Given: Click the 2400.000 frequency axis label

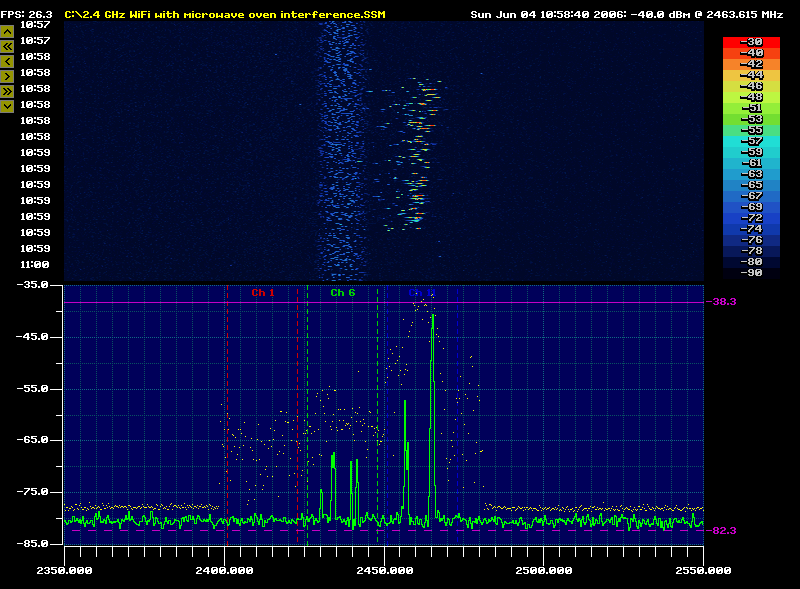Looking at the screenshot, I should tap(224, 571).
